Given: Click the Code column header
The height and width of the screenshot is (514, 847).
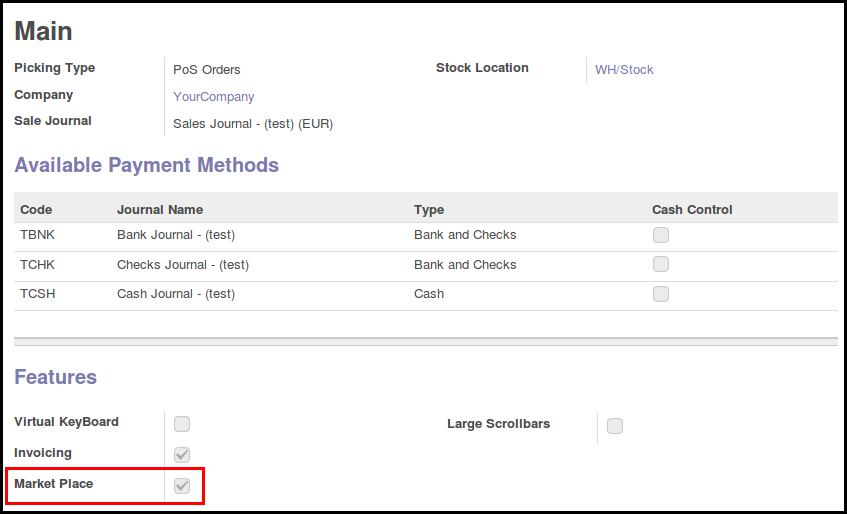Looking at the screenshot, I should pyautogui.click(x=36, y=209).
